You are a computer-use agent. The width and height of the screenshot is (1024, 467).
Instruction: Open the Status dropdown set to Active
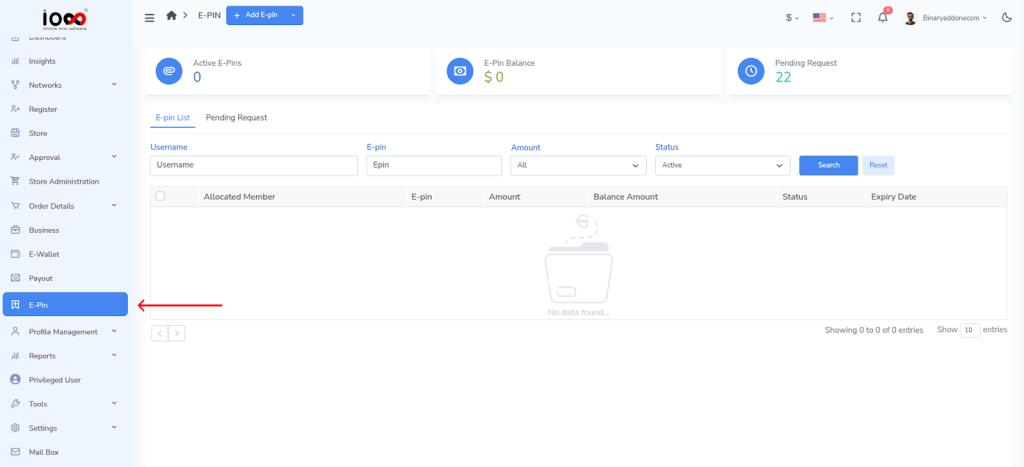pos(722,165)
